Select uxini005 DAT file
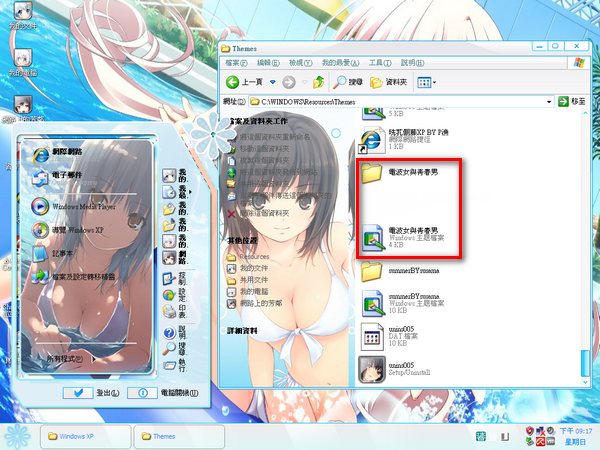Image resolution: width=600 pixels, height=450 pixels. (x=390, y=336)
